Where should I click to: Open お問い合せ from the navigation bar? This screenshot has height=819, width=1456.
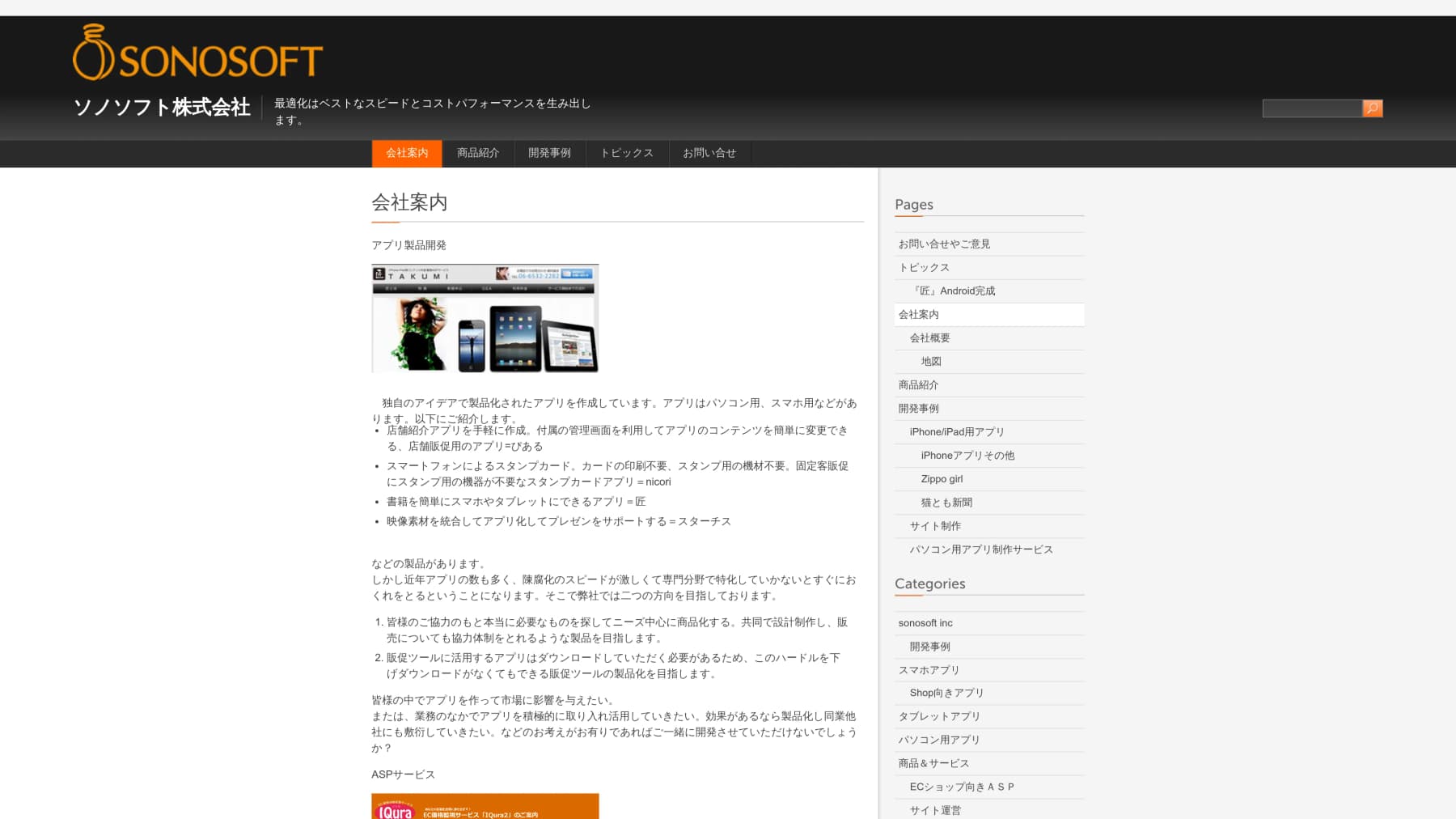click(709, 153)
